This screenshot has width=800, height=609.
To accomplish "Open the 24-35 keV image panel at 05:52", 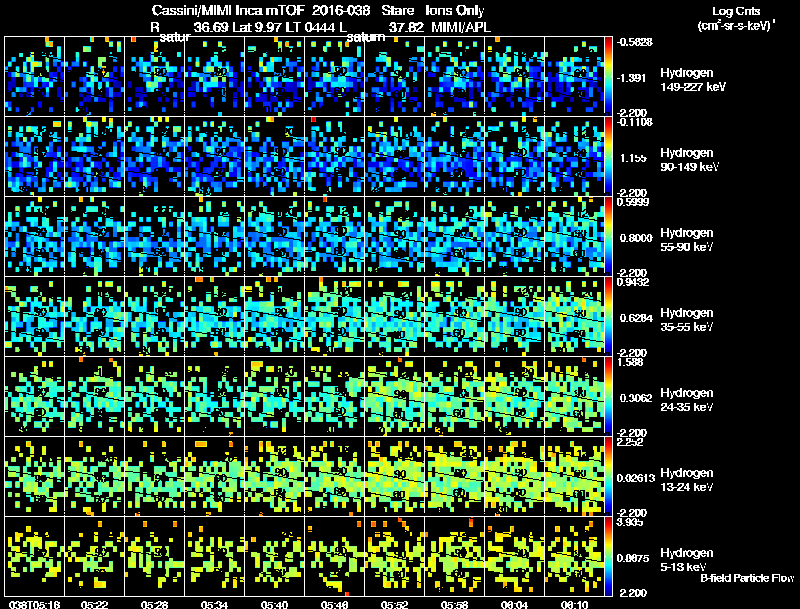I will click(394, 396).
